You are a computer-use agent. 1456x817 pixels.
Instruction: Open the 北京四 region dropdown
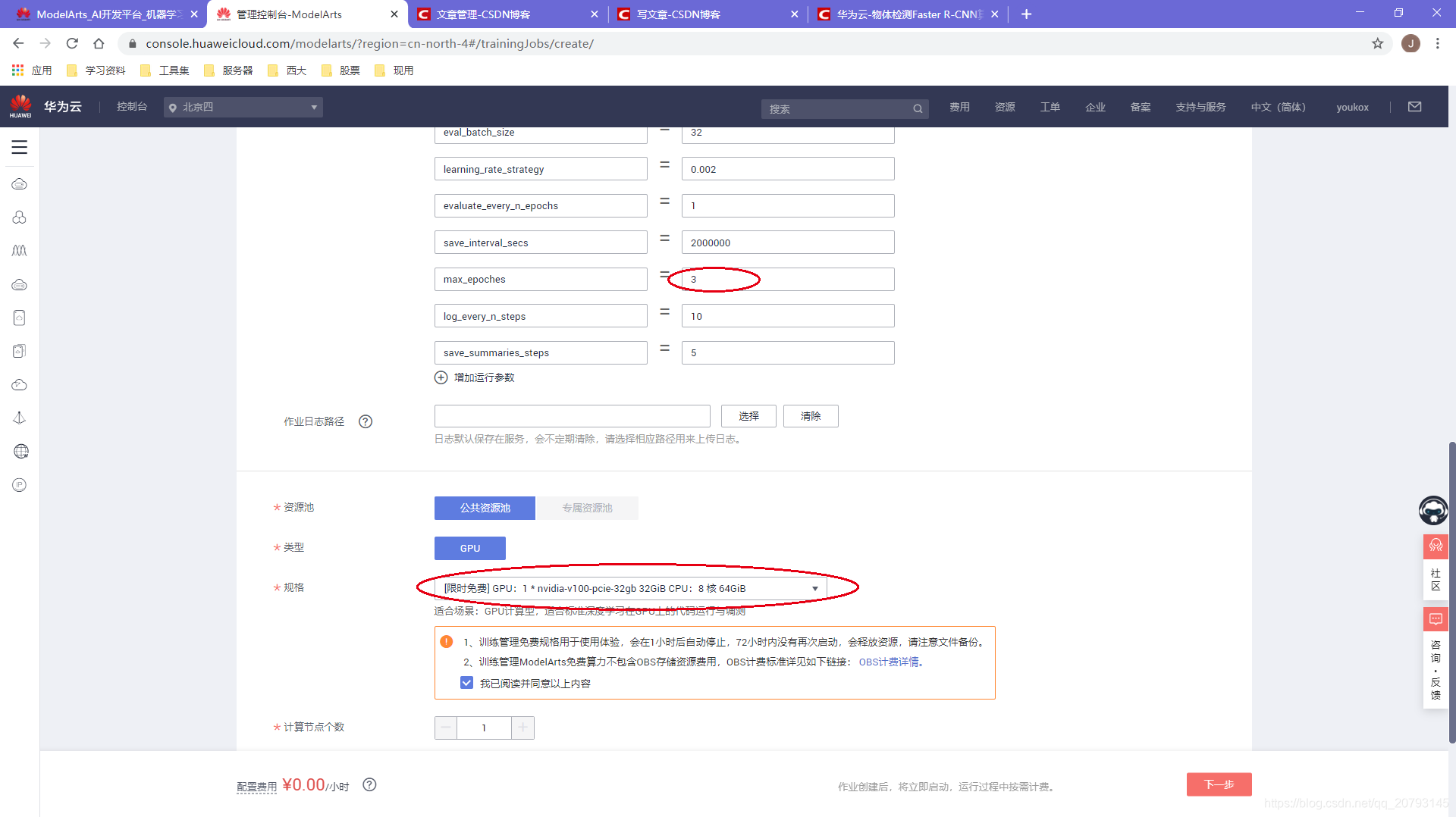pos(243,107)
